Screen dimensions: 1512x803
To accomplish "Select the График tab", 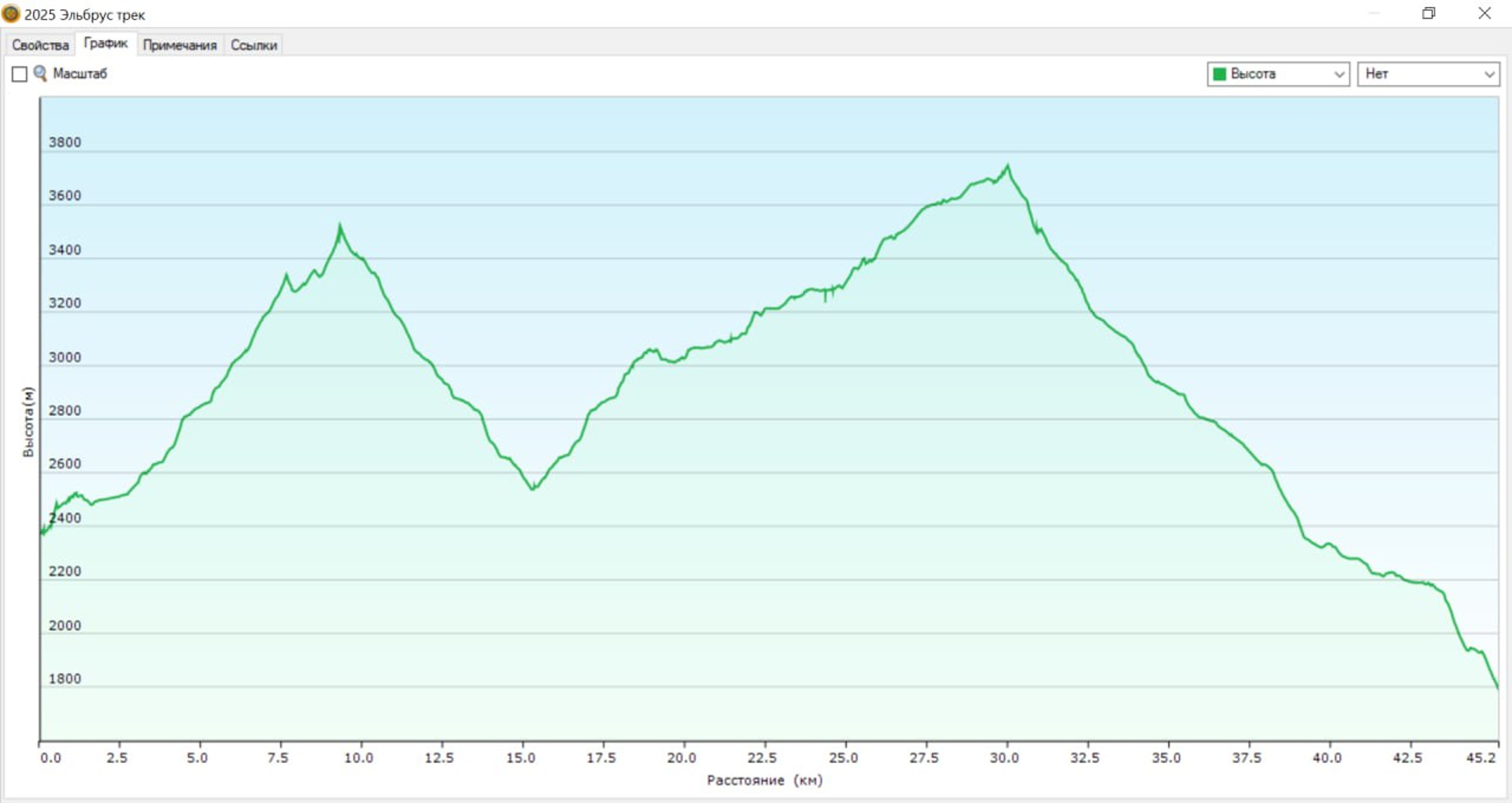I will point(105,44).
